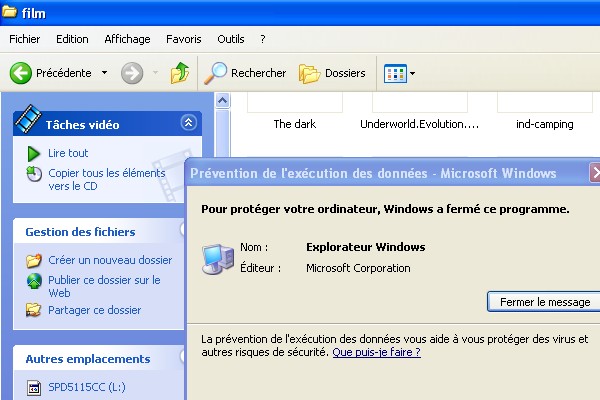Open the Edition menu

point(72,39)
